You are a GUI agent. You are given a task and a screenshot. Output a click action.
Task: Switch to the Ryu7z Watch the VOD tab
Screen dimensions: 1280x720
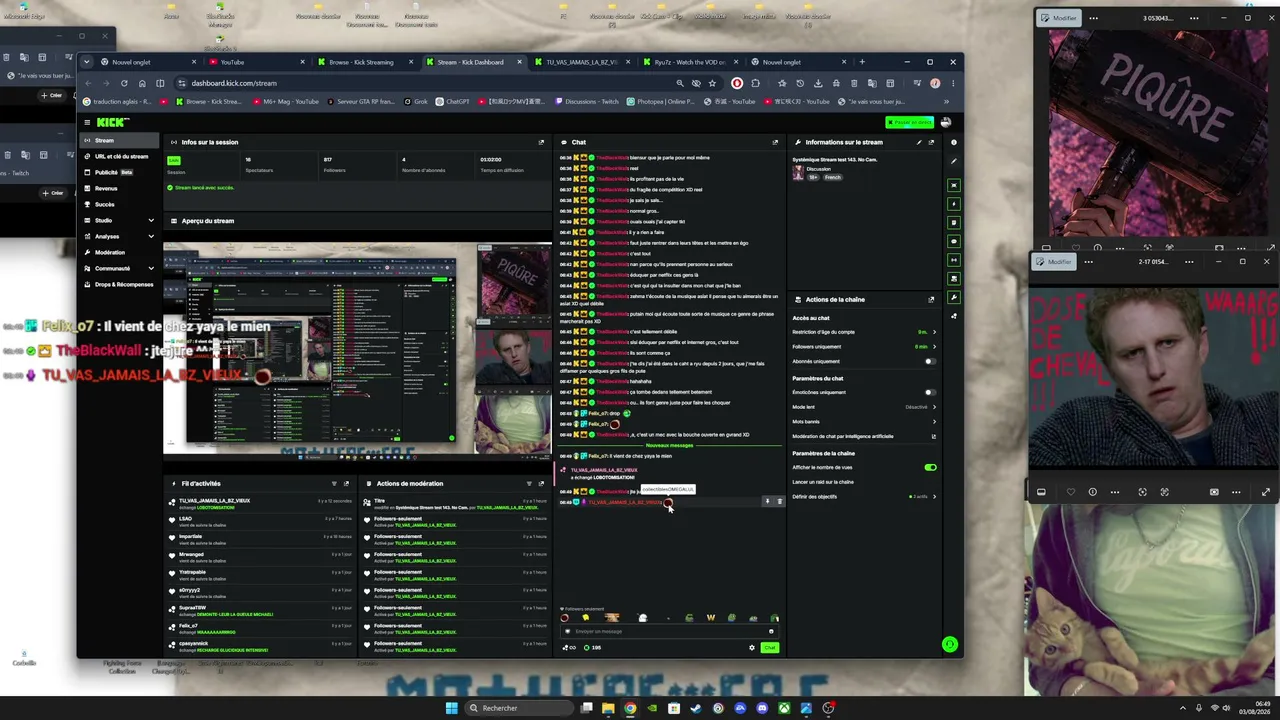coord(690,62)
